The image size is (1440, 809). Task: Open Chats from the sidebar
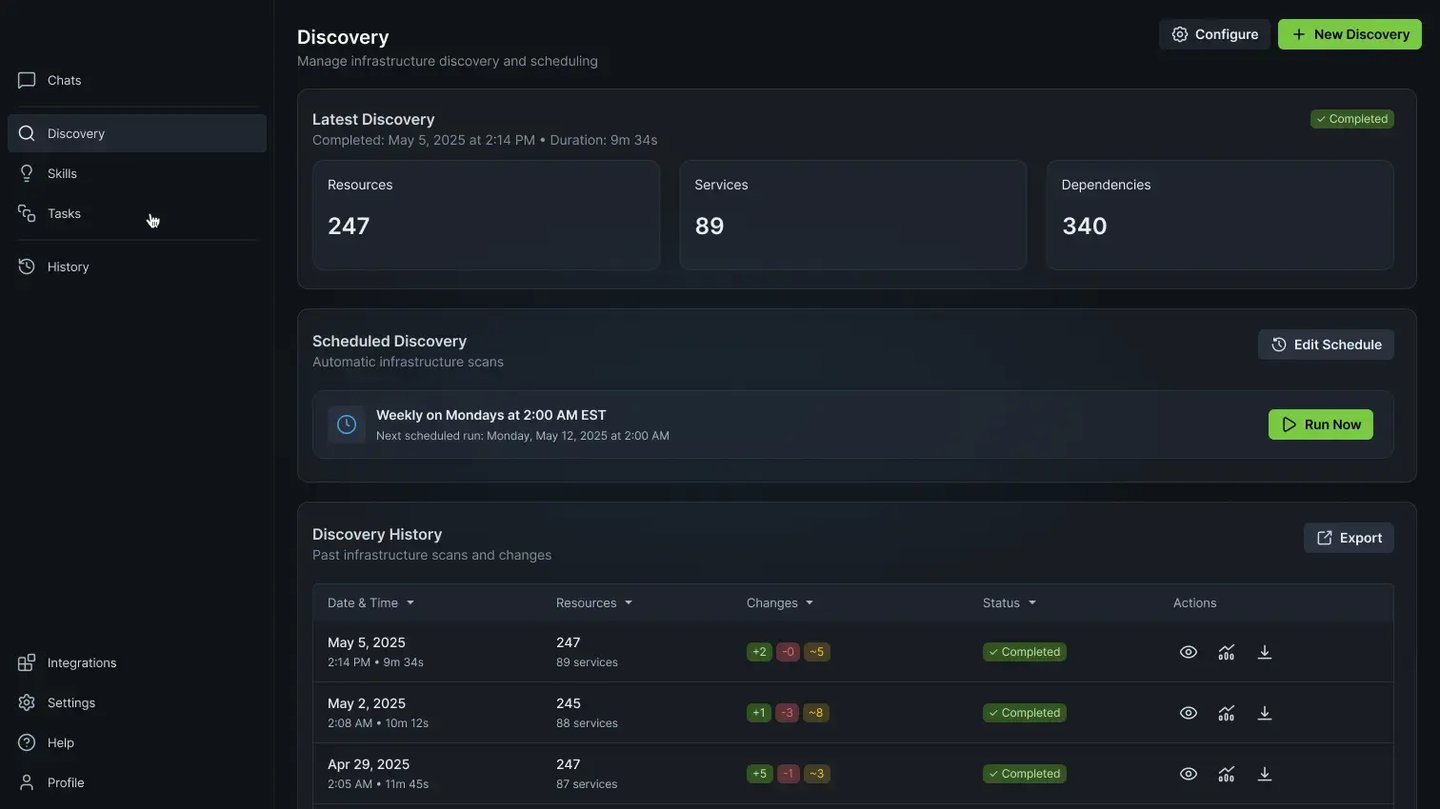[x=64, y=80]
